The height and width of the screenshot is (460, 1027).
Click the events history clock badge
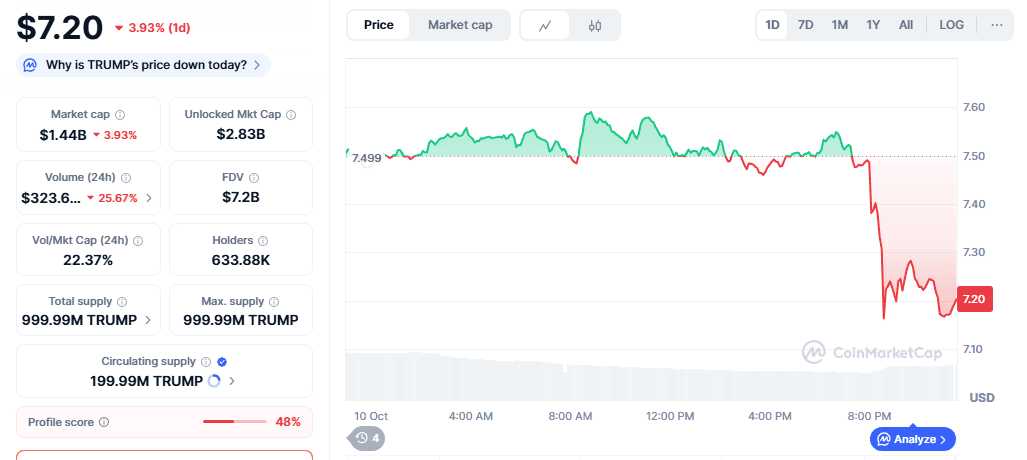pyautogui.click(x=366, y=437)
